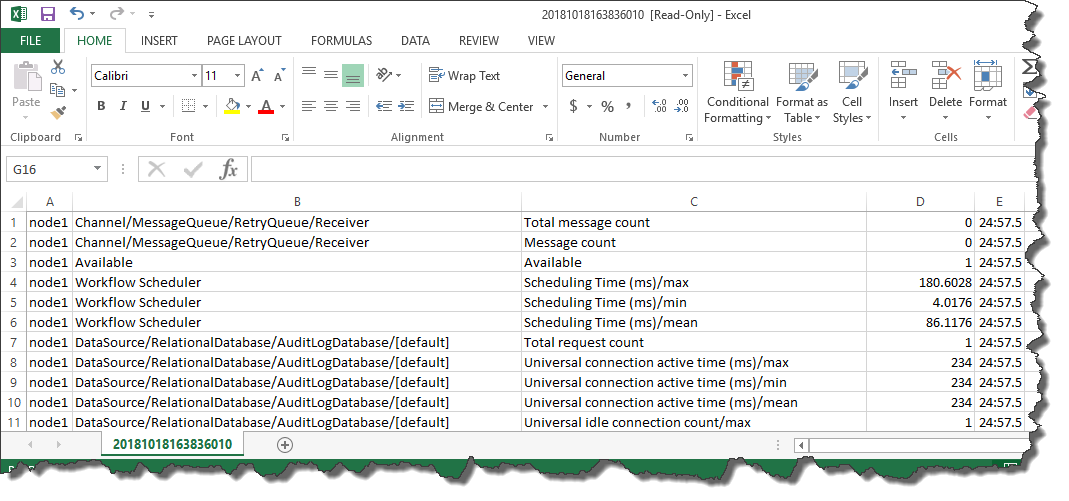Open the FILE menu
This screenshot has width=1069, height=501.
coord(30,41)
